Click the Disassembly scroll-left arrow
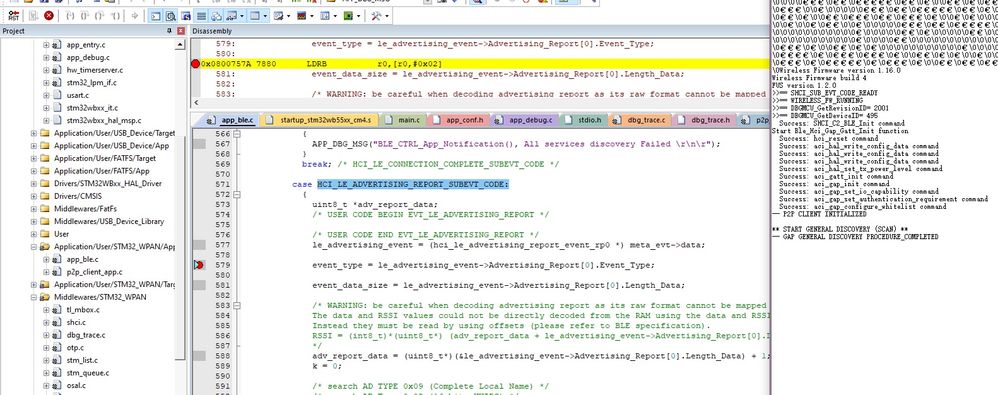 click(195, 102)
